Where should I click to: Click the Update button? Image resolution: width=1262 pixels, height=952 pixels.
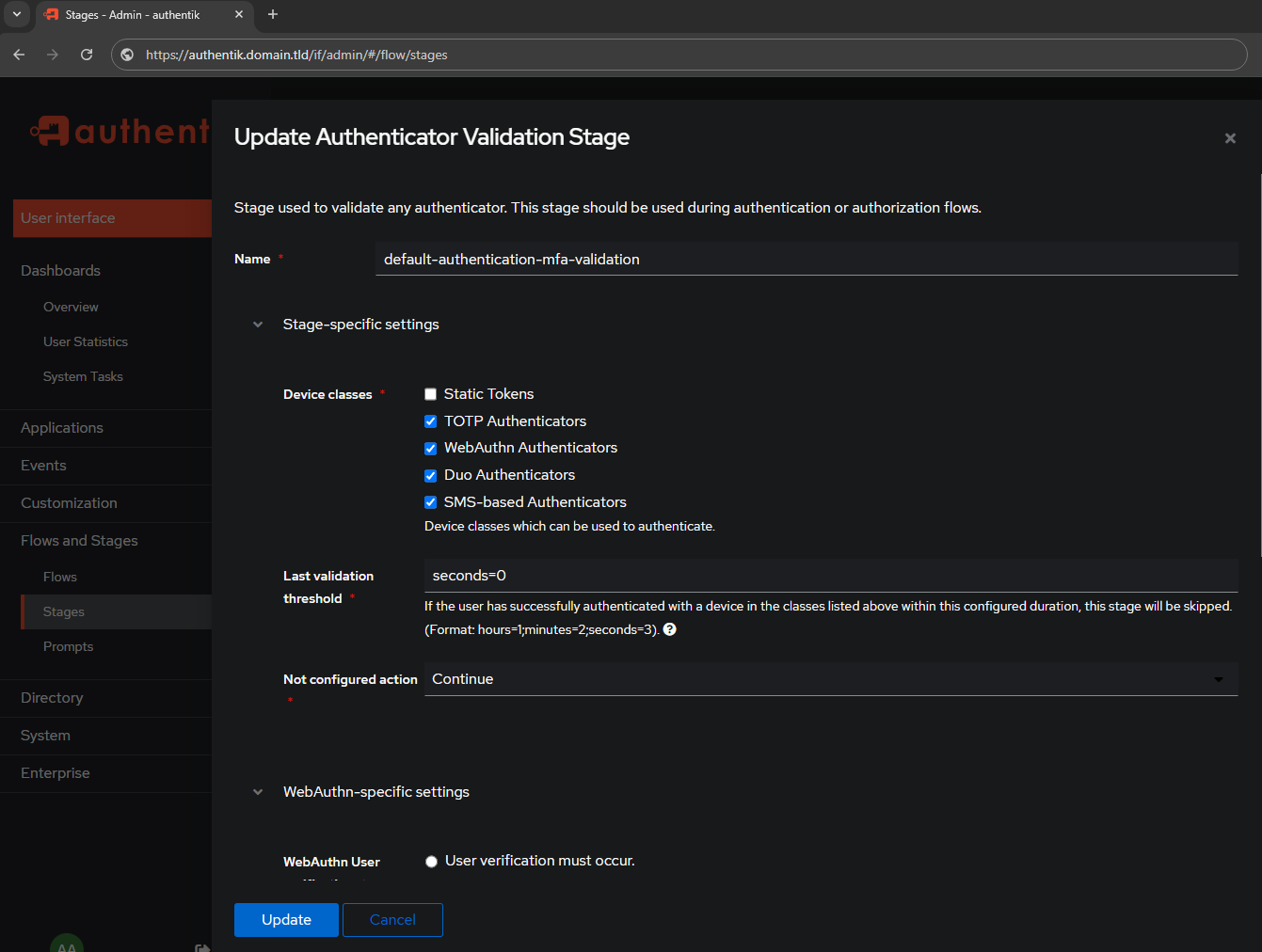(286, 920)
